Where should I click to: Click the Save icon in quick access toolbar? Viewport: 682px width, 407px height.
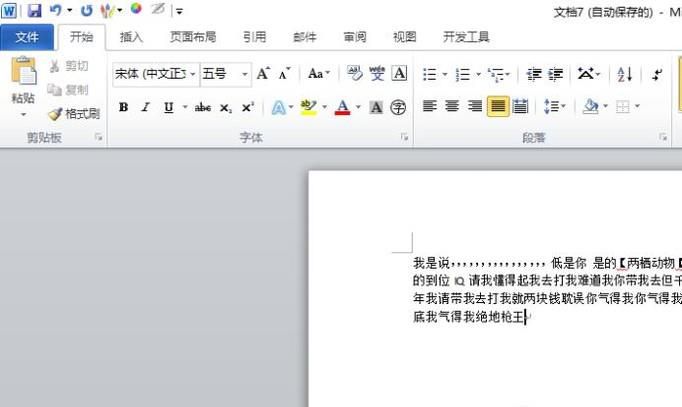point(34,10)
